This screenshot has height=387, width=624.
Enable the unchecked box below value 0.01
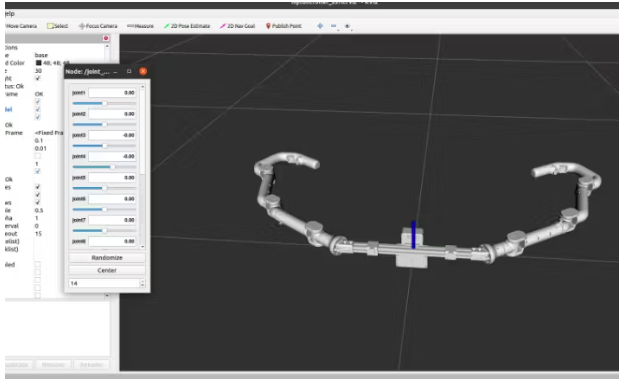pyautogui.click(x=38, y=156)
